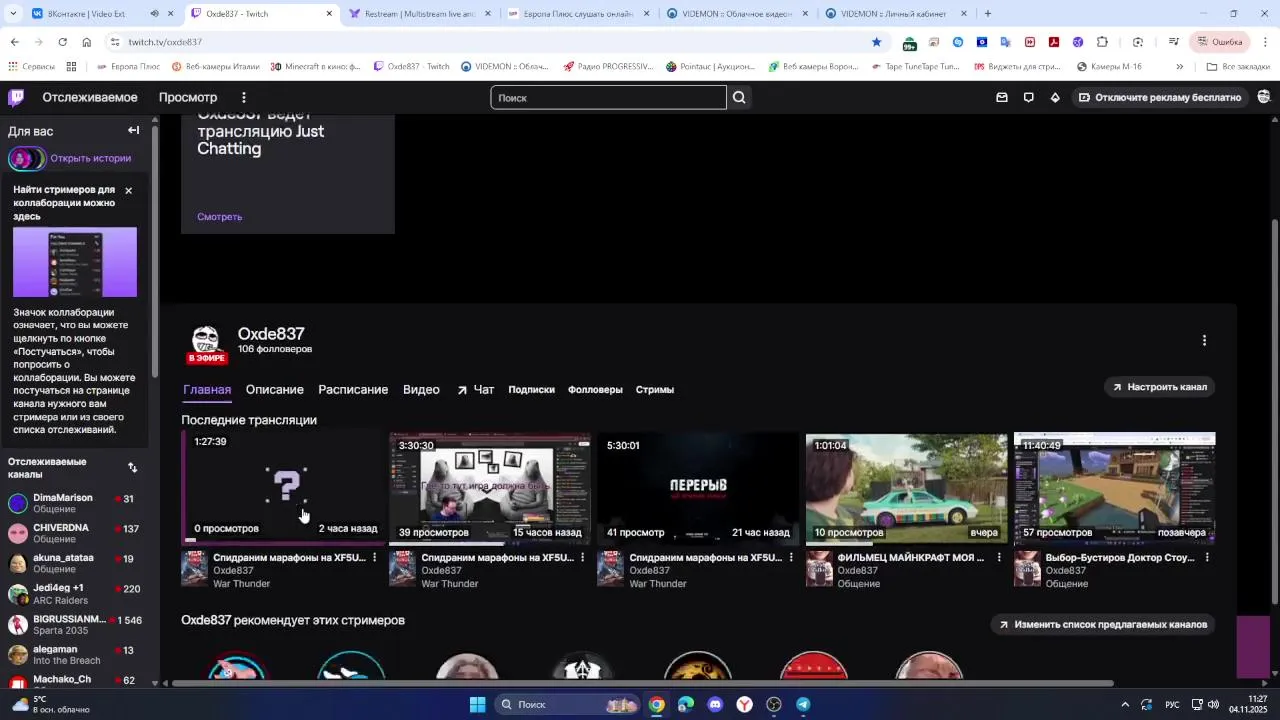Open the Чат popout tab
The width and height of the screenshot is (1280, 720).
(475, 390)
